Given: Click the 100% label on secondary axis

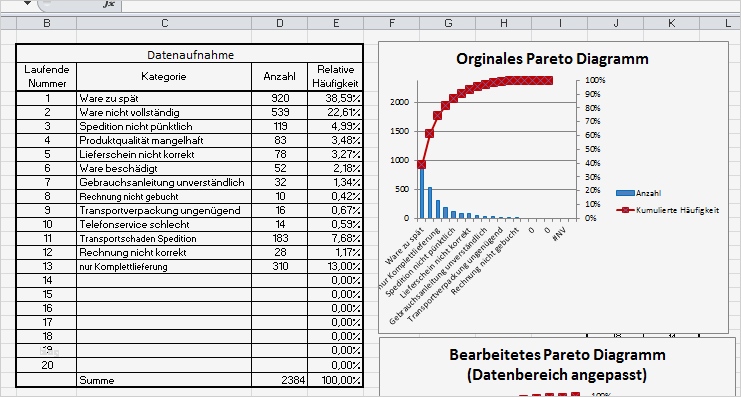Looking at the screenshot, I should [x=595, y=80].
